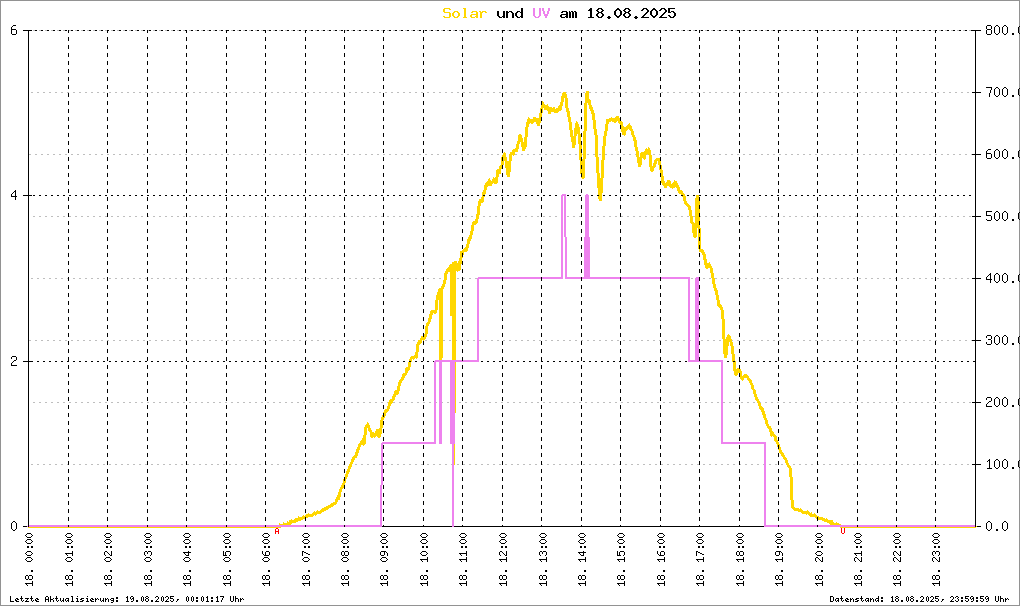Click the right axis label '300.0'
This screenshot has height=606, width=1020.
click(1002, 340)
